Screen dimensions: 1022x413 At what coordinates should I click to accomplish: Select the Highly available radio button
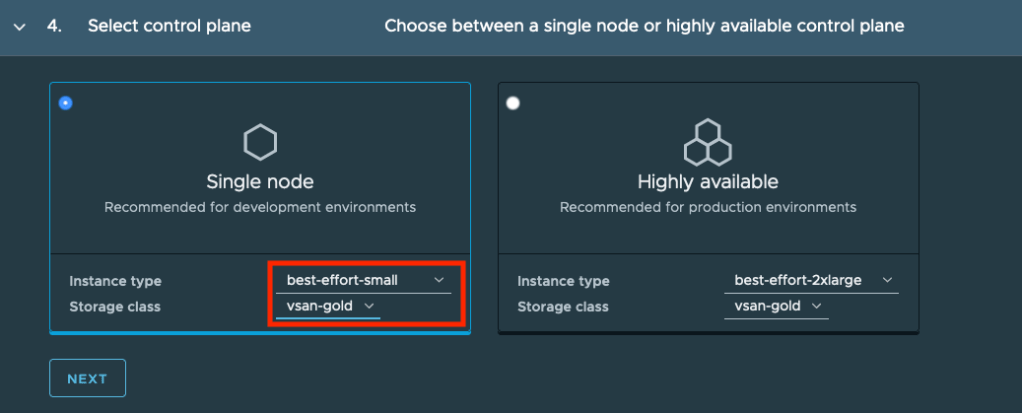pos(513,103)
